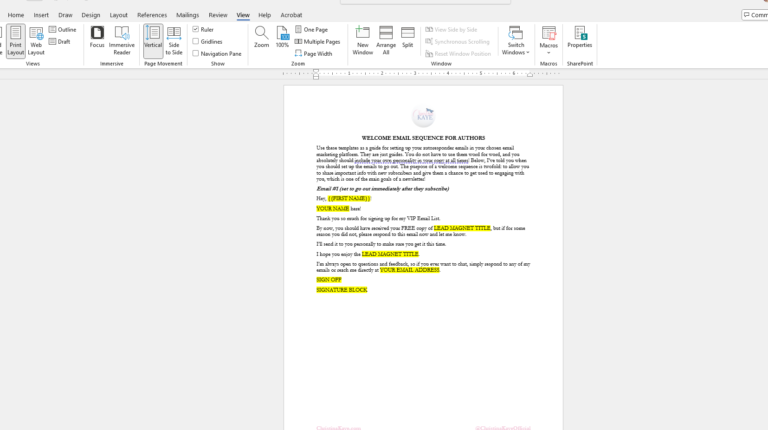This screenshot has width=768, height=430.
Task: Click the SIGNATURE BLOCK highlighted text
Action: 342,290
